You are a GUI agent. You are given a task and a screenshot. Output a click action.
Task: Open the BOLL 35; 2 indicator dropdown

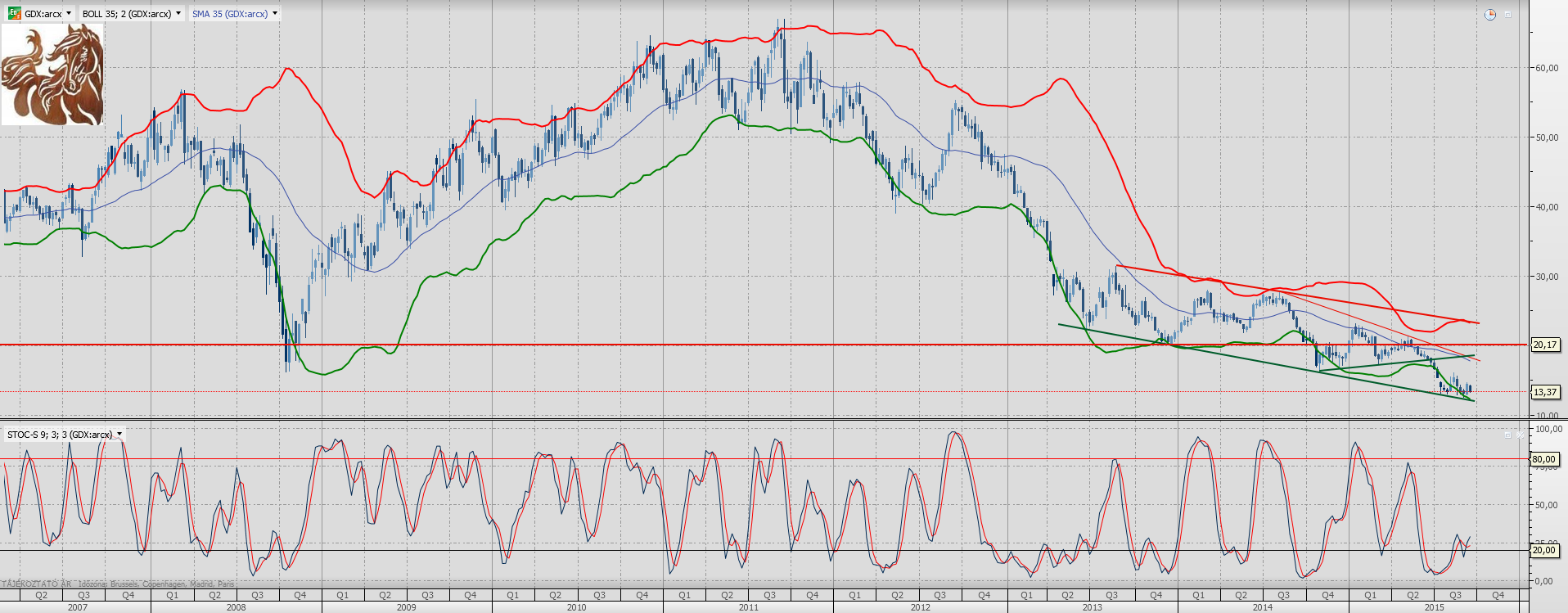(178, 13)
